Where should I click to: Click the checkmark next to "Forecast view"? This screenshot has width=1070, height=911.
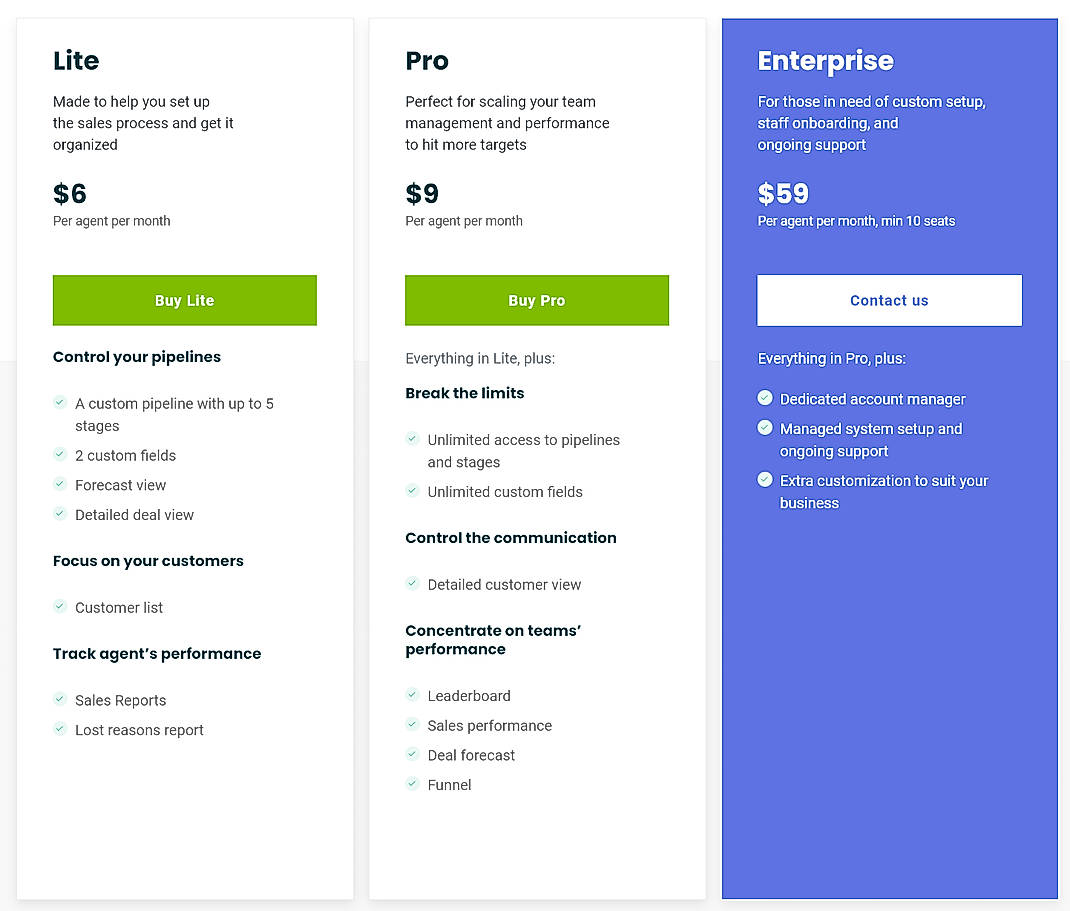click(x=60, y=485)
